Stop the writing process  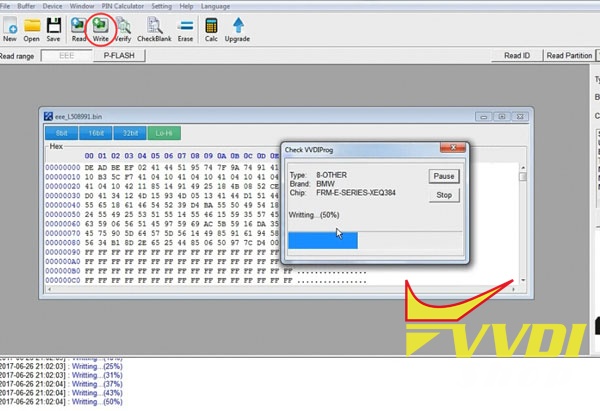pos(444,195)
